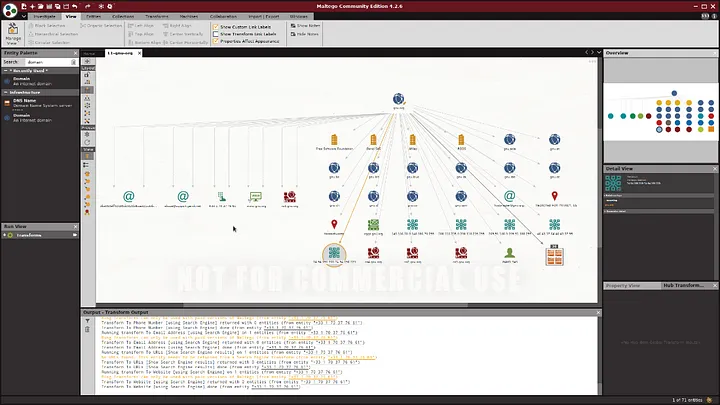This screenshot has height=405, width=720.
Task: Click the list view icon in graph toolbar
Action: click(86, 165)
